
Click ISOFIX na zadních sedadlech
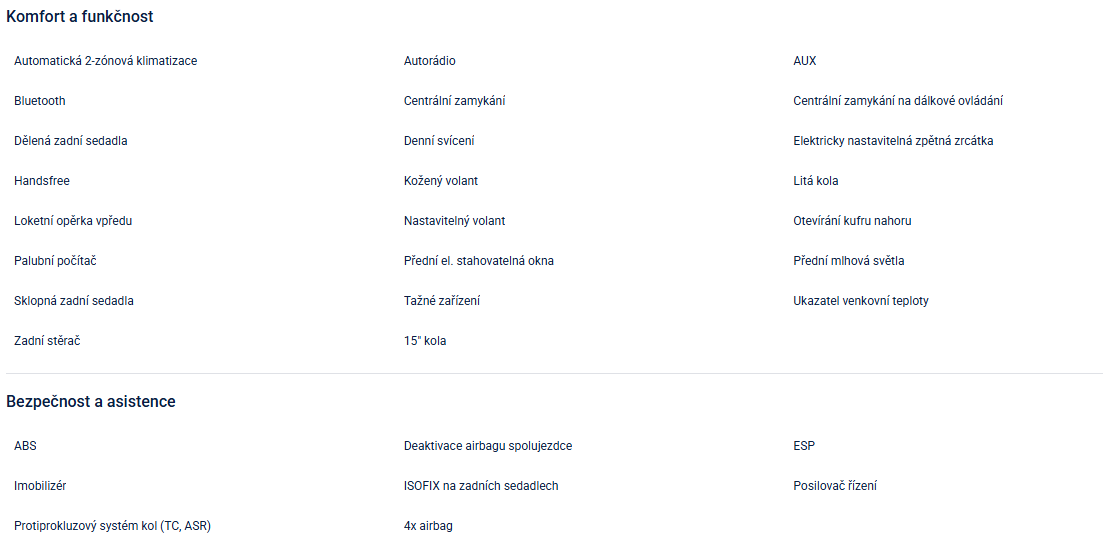tap(480, 486)
